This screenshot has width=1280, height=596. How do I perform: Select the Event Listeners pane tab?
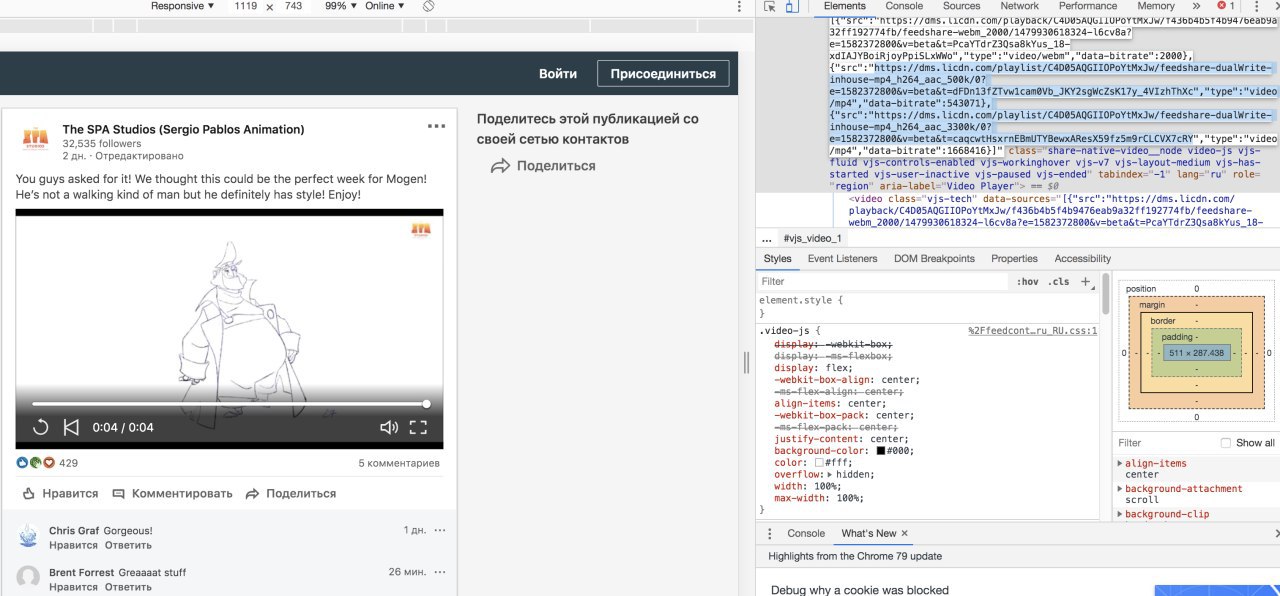pos(842,258)
